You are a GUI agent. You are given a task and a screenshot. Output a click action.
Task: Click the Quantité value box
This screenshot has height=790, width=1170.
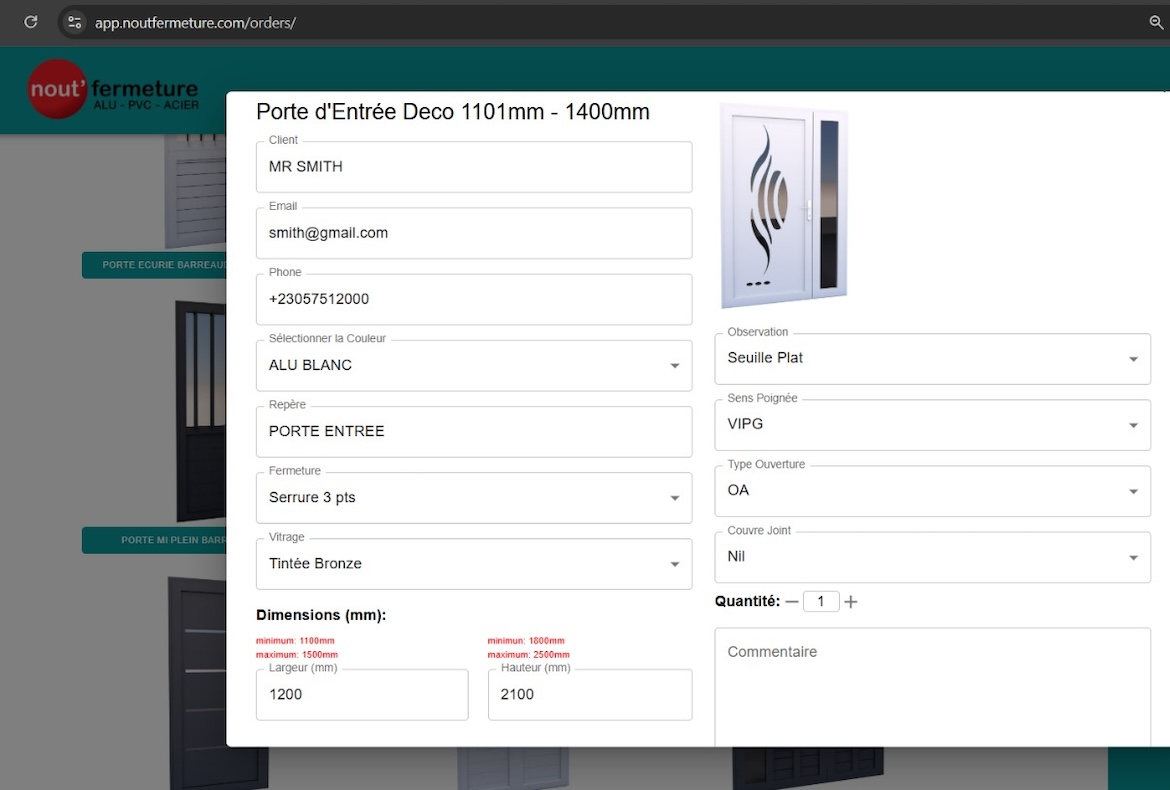(x=821, y=601)
